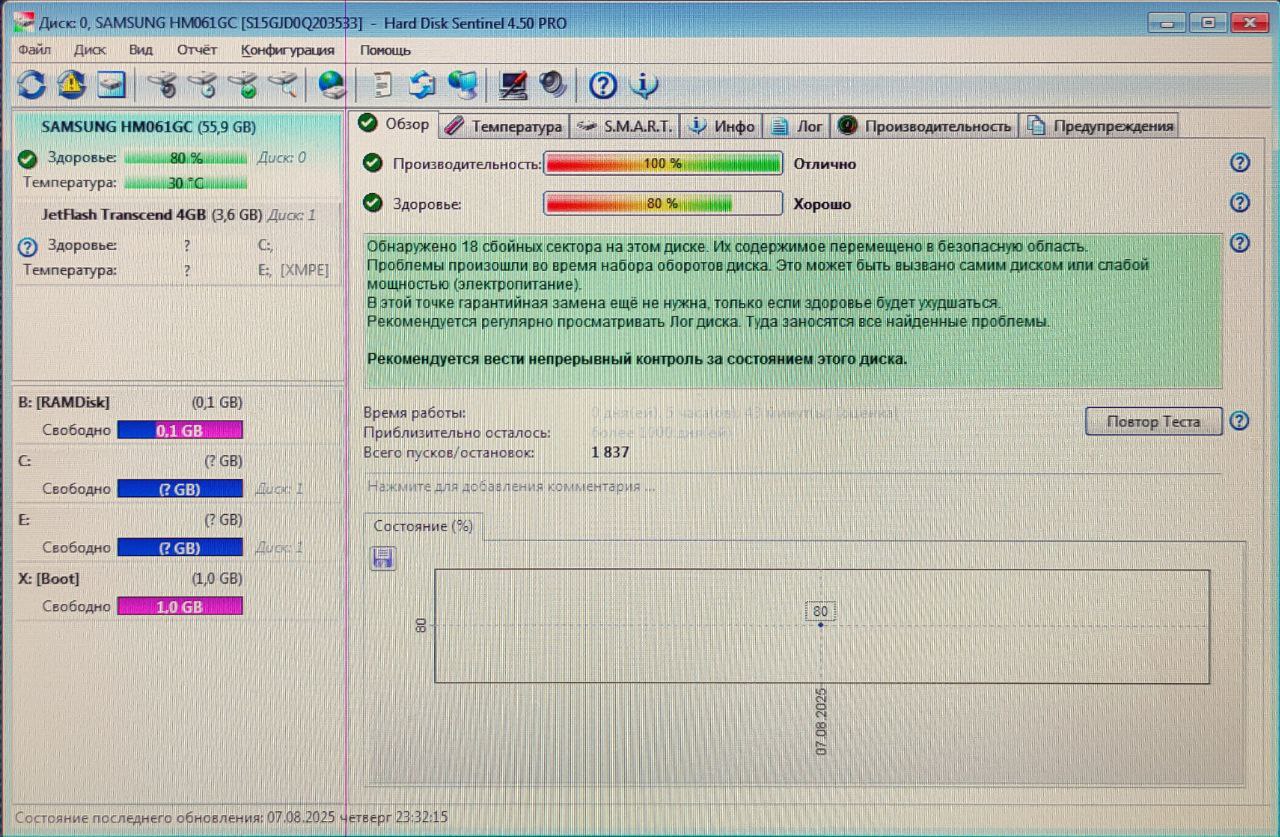Open the disk information window toolbar icon

[111, 85]
